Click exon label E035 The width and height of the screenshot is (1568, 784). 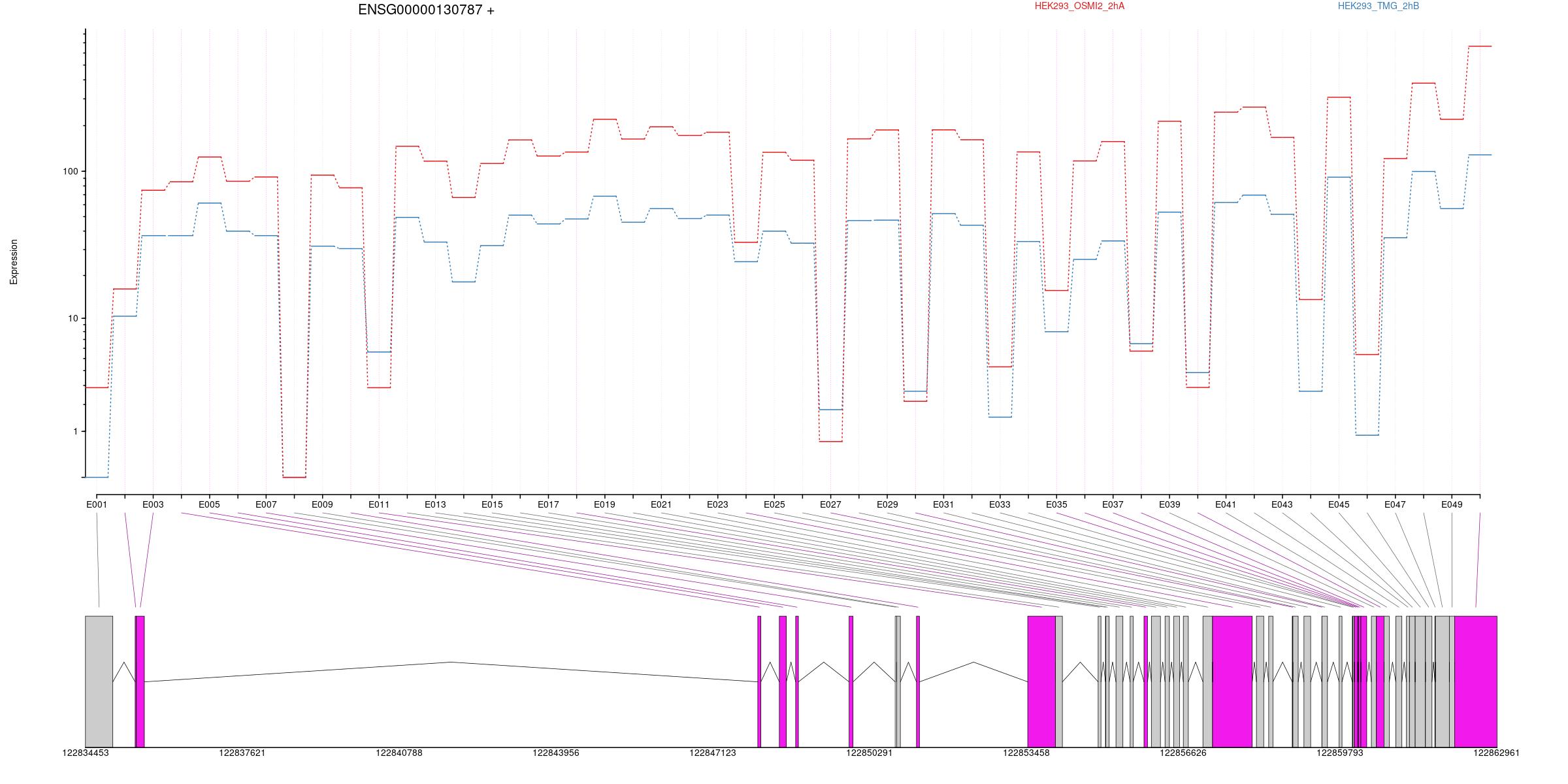[x=1056, y=505]
